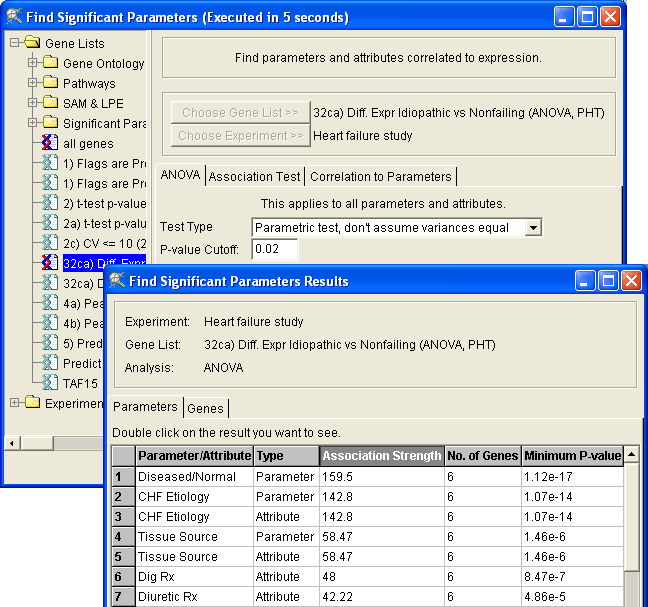This screenshot has height=607, width=648.
Task: Switch to the Association Test tab
Action: 254,177
